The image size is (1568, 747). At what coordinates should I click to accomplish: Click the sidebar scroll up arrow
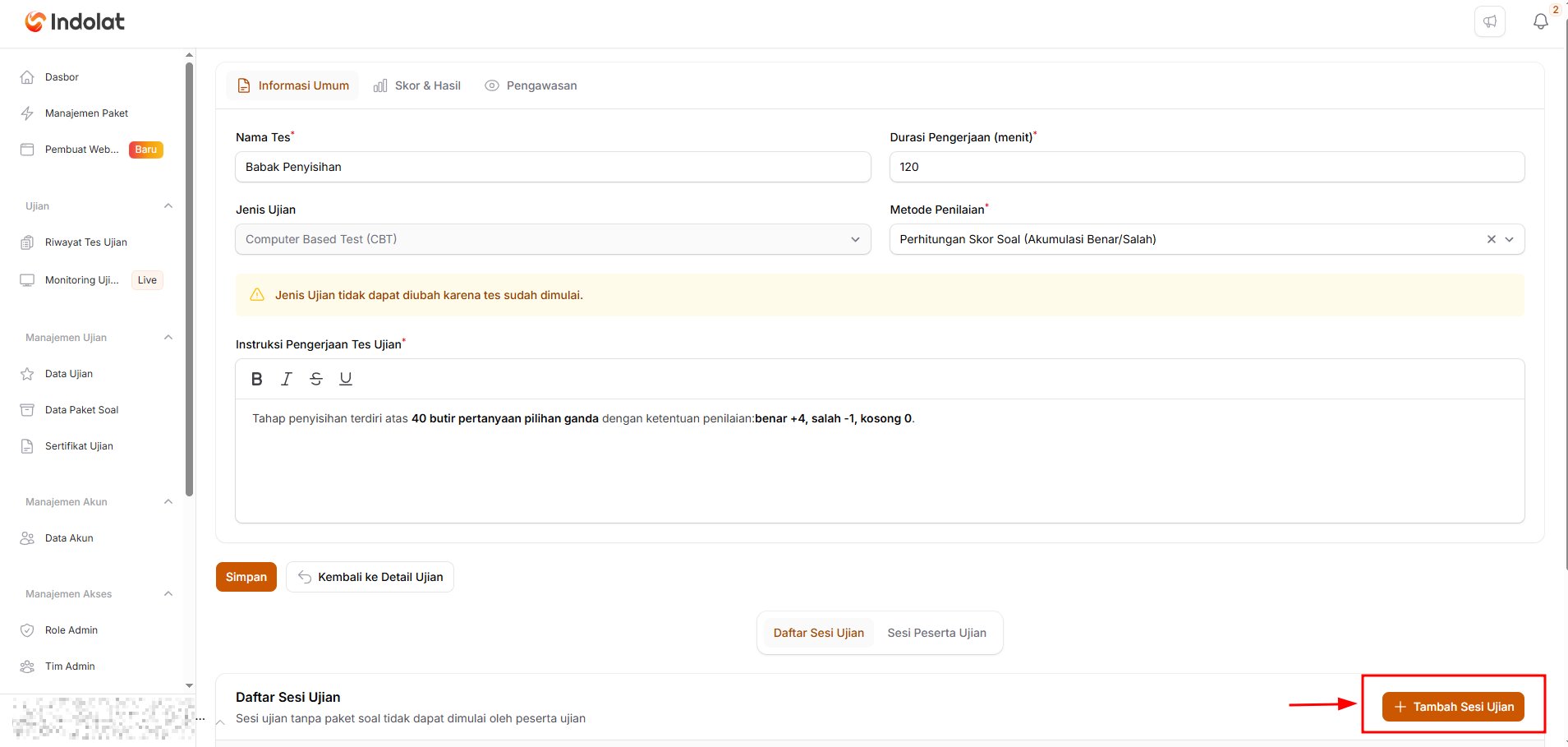(x=190, y=55)
